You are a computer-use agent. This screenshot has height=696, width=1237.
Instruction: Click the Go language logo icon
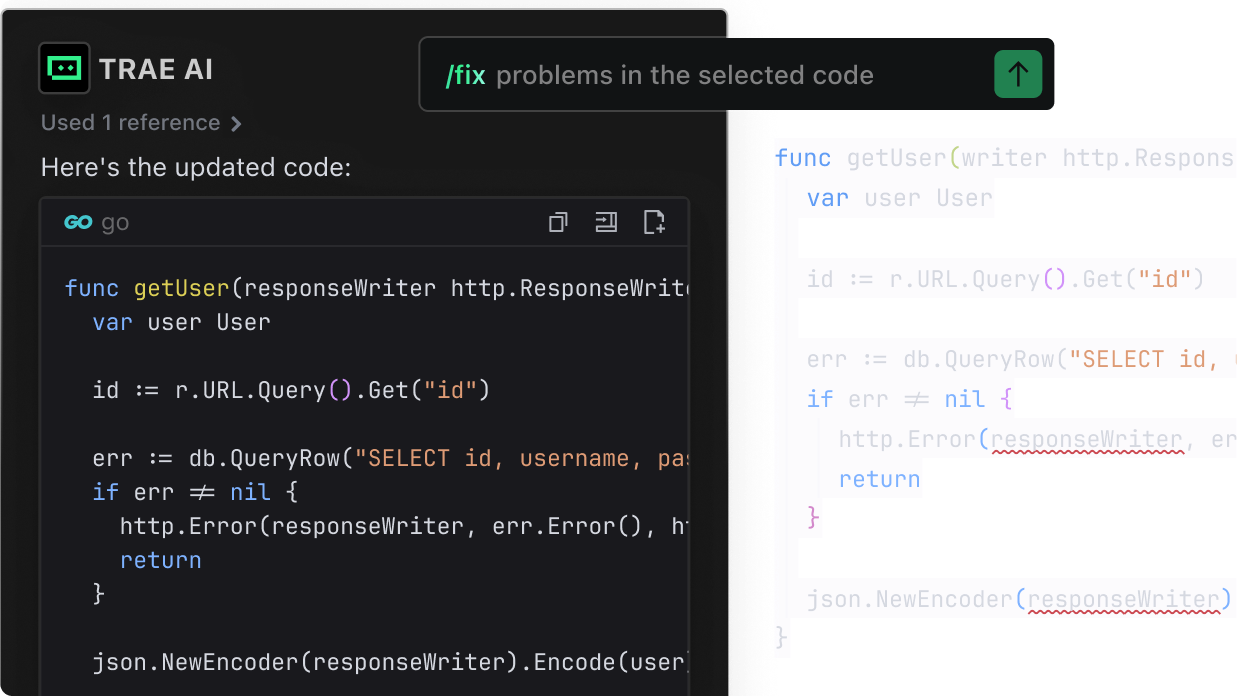[78, 222]
